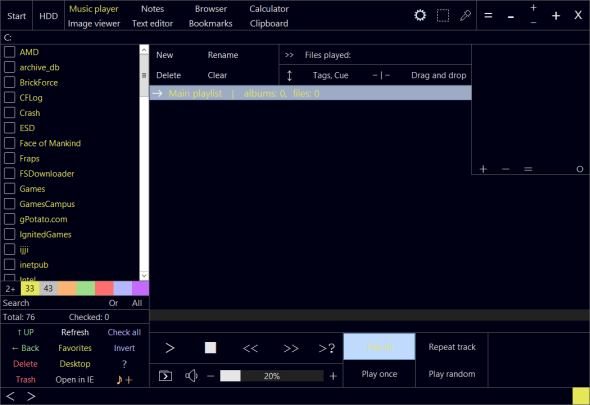
Task: Stop playback with the square button
Action: [210, 347]
